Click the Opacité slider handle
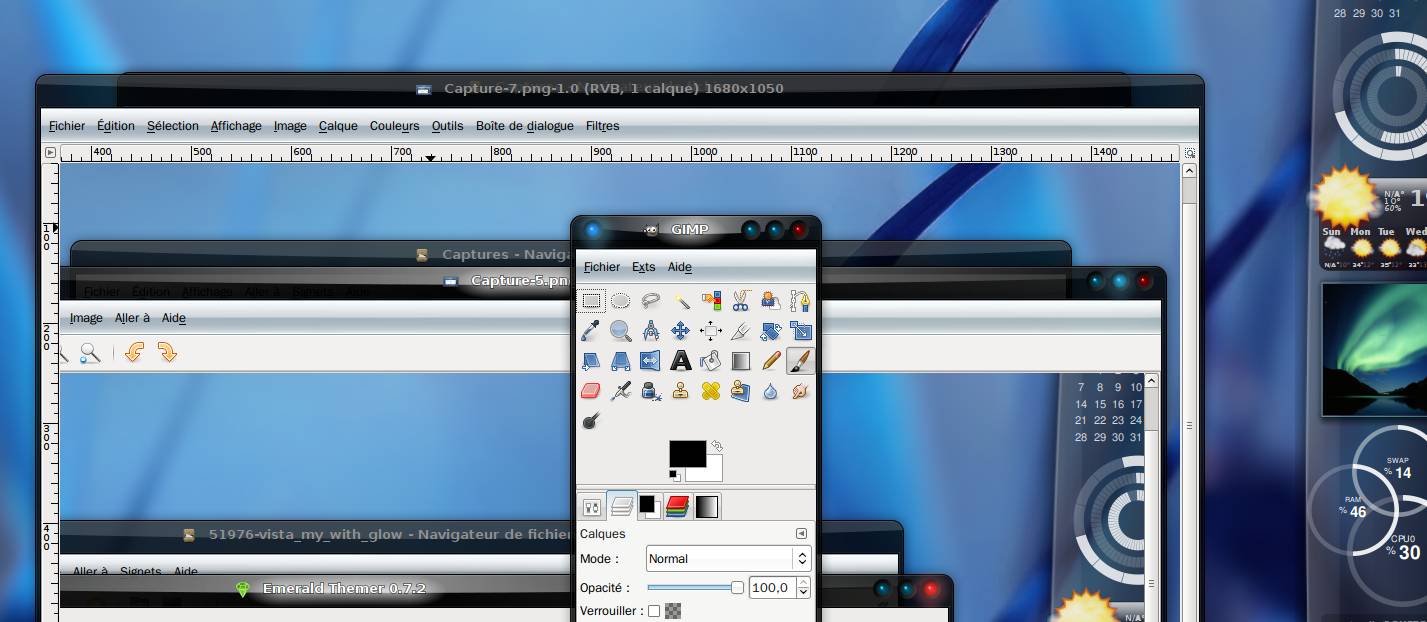Viewport: 1427px width, 622px height. (738, 588)
